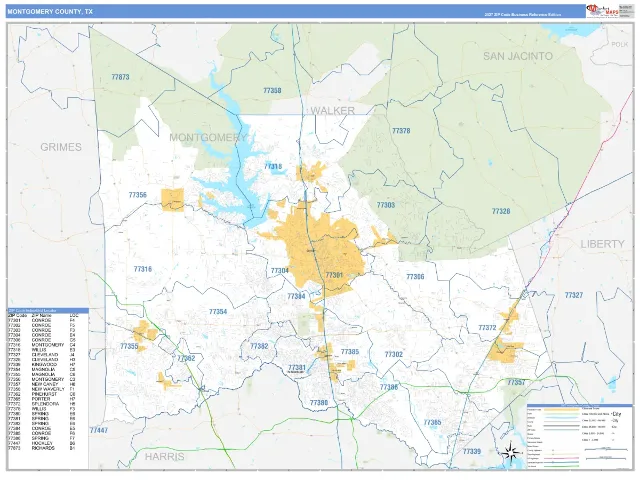Select ZIP code label 77357 on the map

coord(516,382)
